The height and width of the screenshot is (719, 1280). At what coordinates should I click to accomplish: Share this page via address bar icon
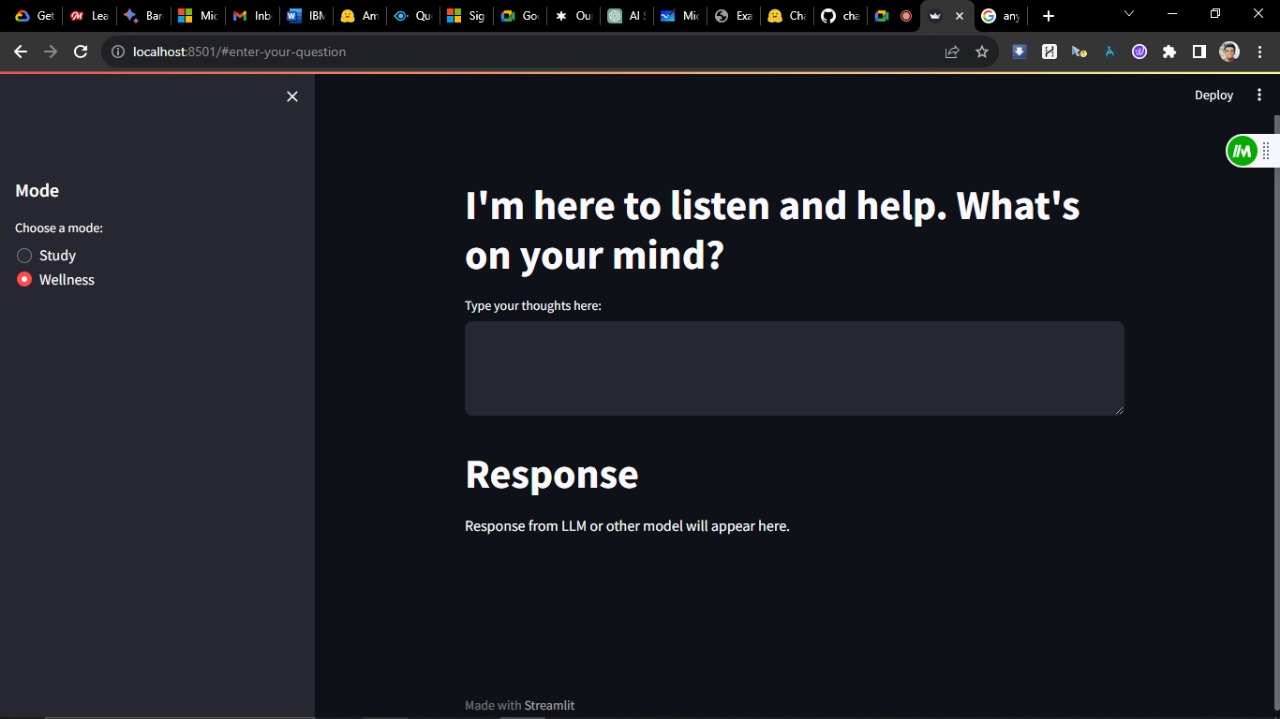(952, 52)
